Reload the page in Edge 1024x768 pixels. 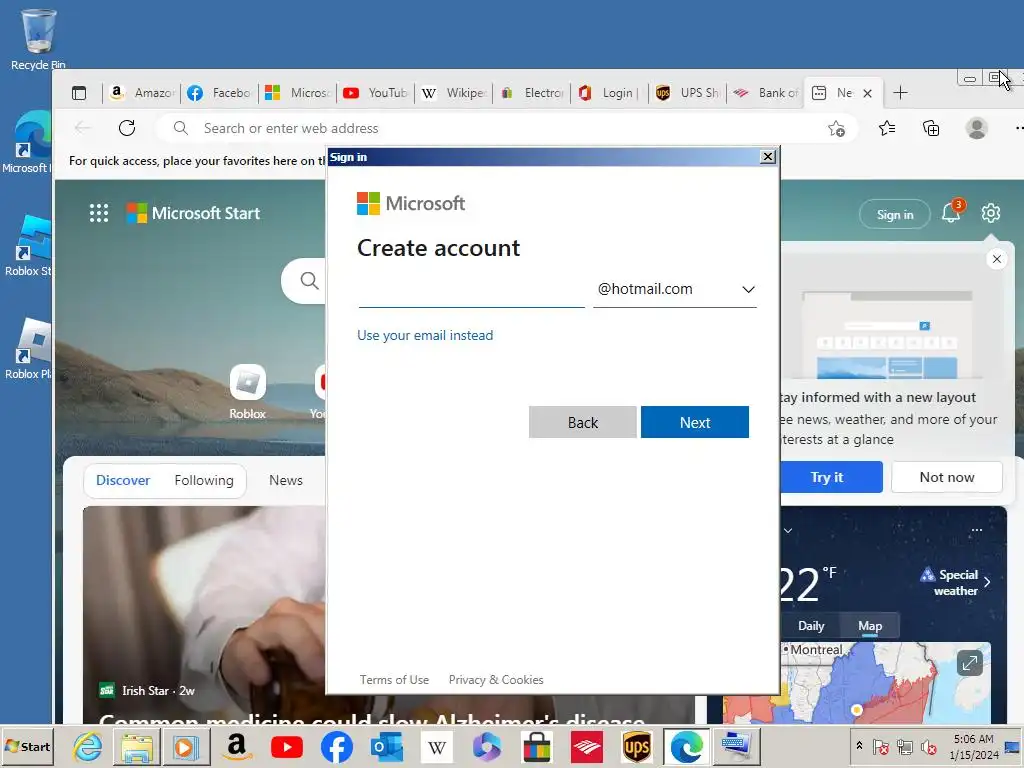click(x=127, y=128)
